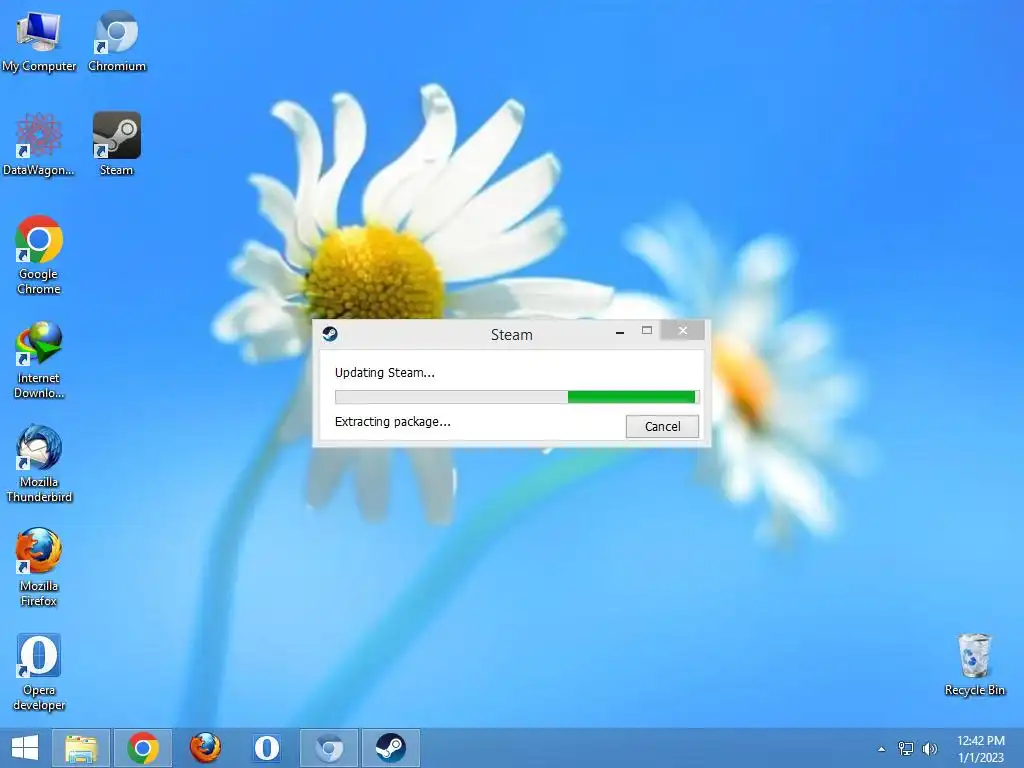Viewport: 1024px width, 768px height.
Task: Select the Recycle Bin icon
Action: (x=974, y=664)
